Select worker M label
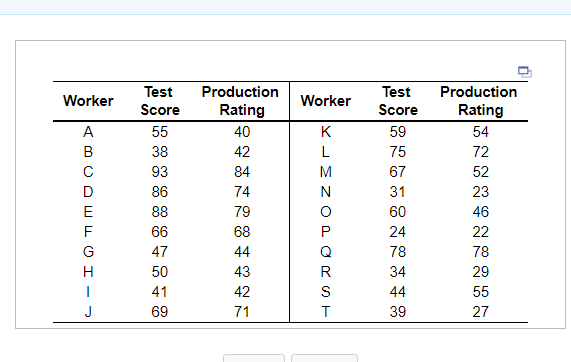 [x=326, y=172]
